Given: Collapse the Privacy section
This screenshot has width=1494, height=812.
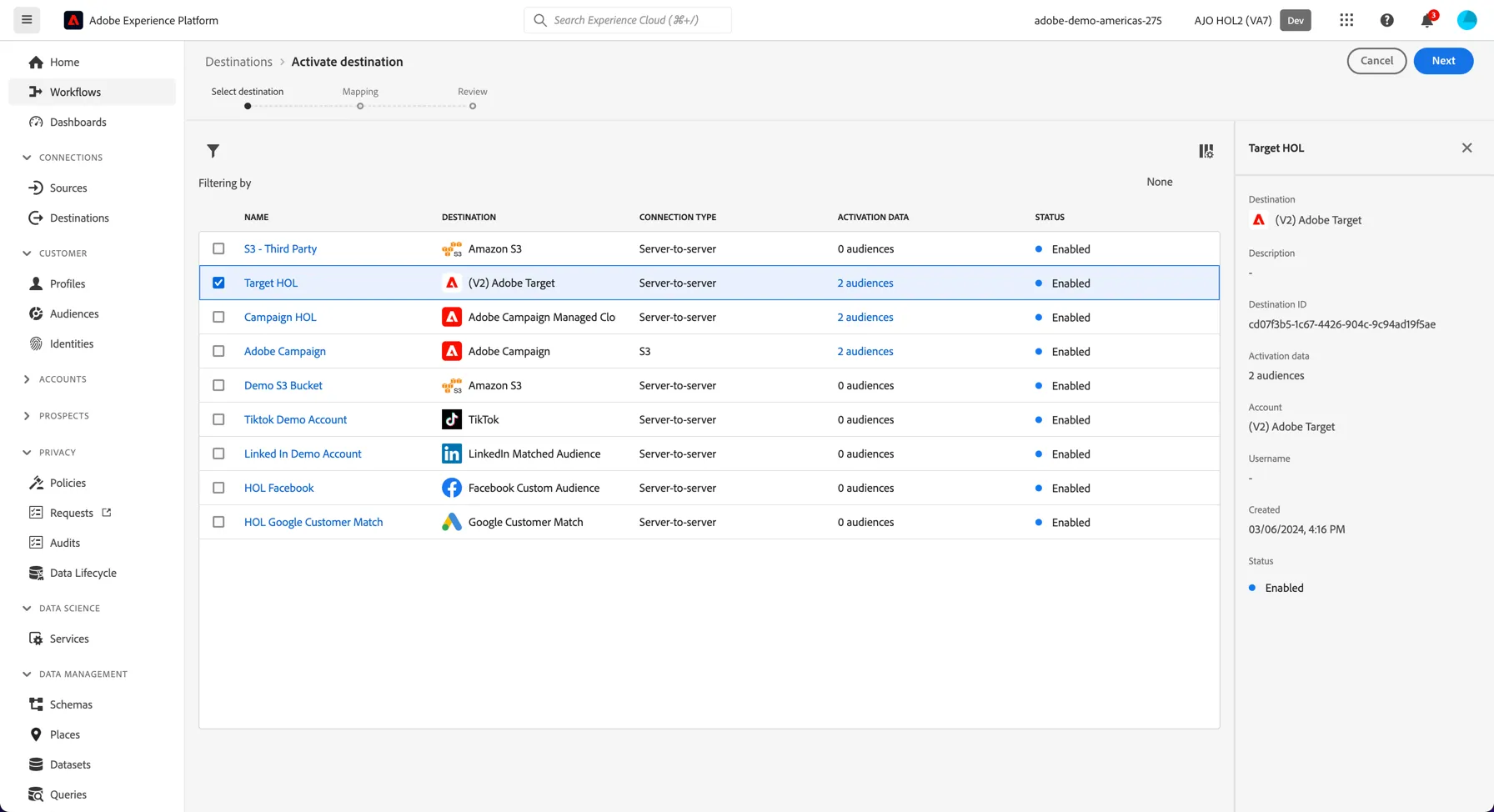Looking at the screenshot, I should 27,453.
